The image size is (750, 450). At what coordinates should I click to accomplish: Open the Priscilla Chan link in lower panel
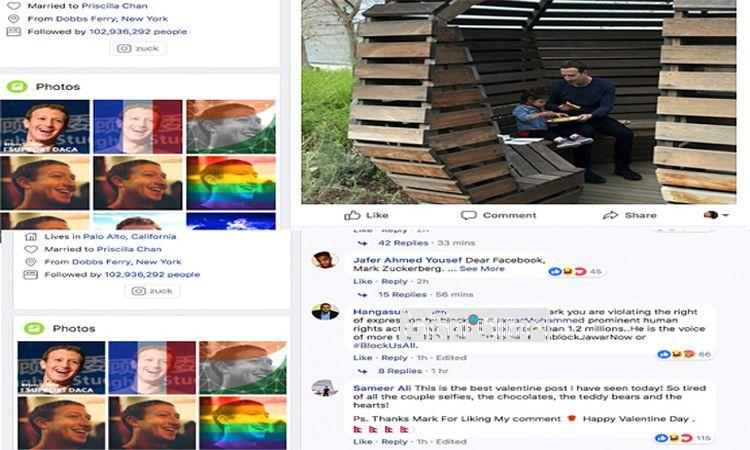[x=129, y=249]
